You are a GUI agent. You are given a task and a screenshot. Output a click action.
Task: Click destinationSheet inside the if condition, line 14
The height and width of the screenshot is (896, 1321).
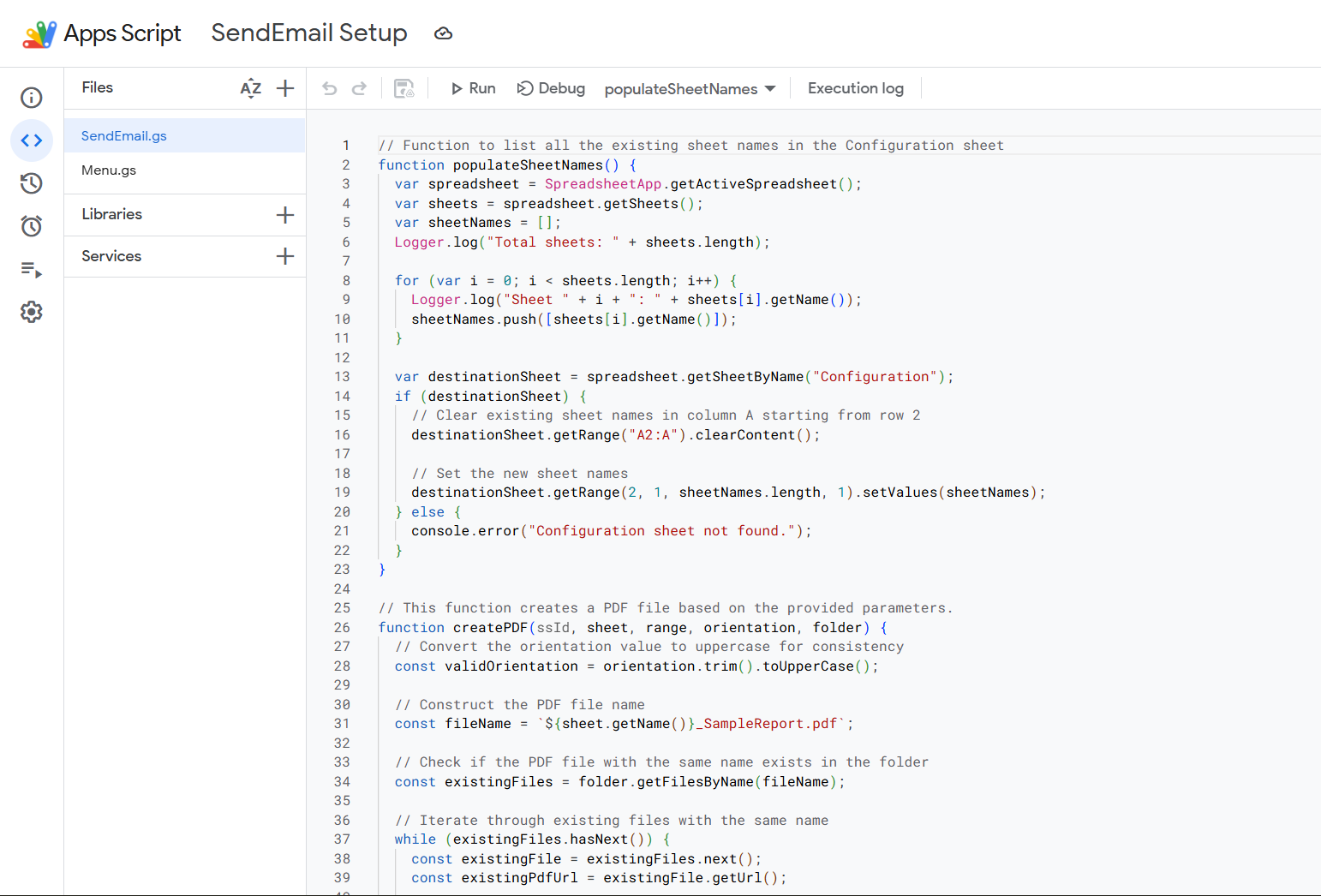pos(494,397)
